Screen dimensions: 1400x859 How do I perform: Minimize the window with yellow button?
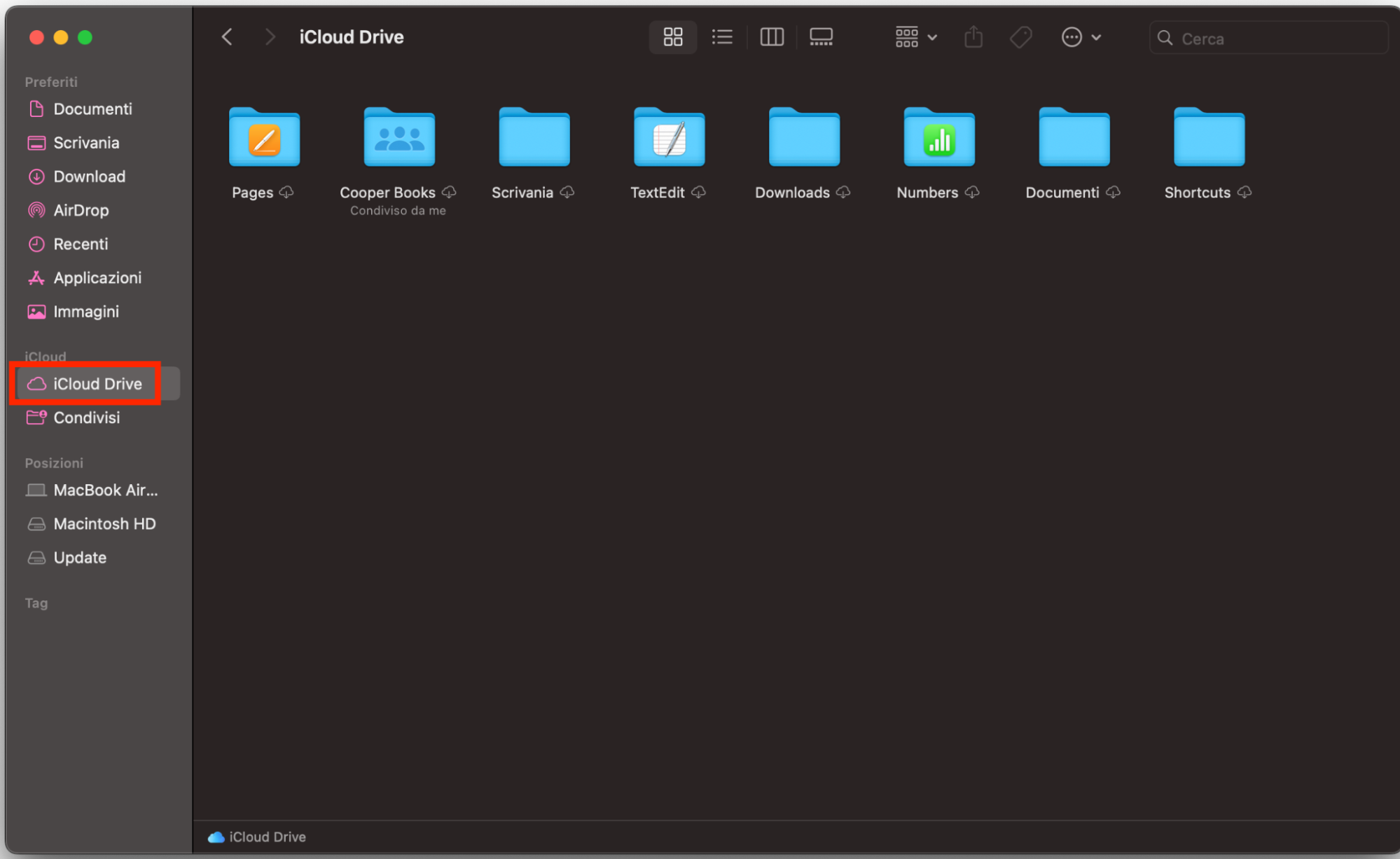[61, 37]
